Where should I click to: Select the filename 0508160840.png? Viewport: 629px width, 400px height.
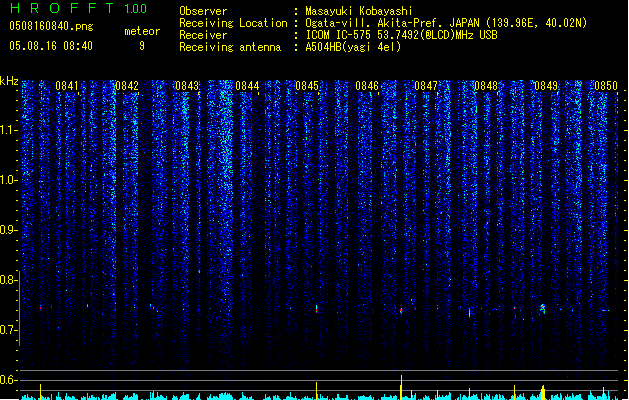pyautogui.click(x=51, y=26)
